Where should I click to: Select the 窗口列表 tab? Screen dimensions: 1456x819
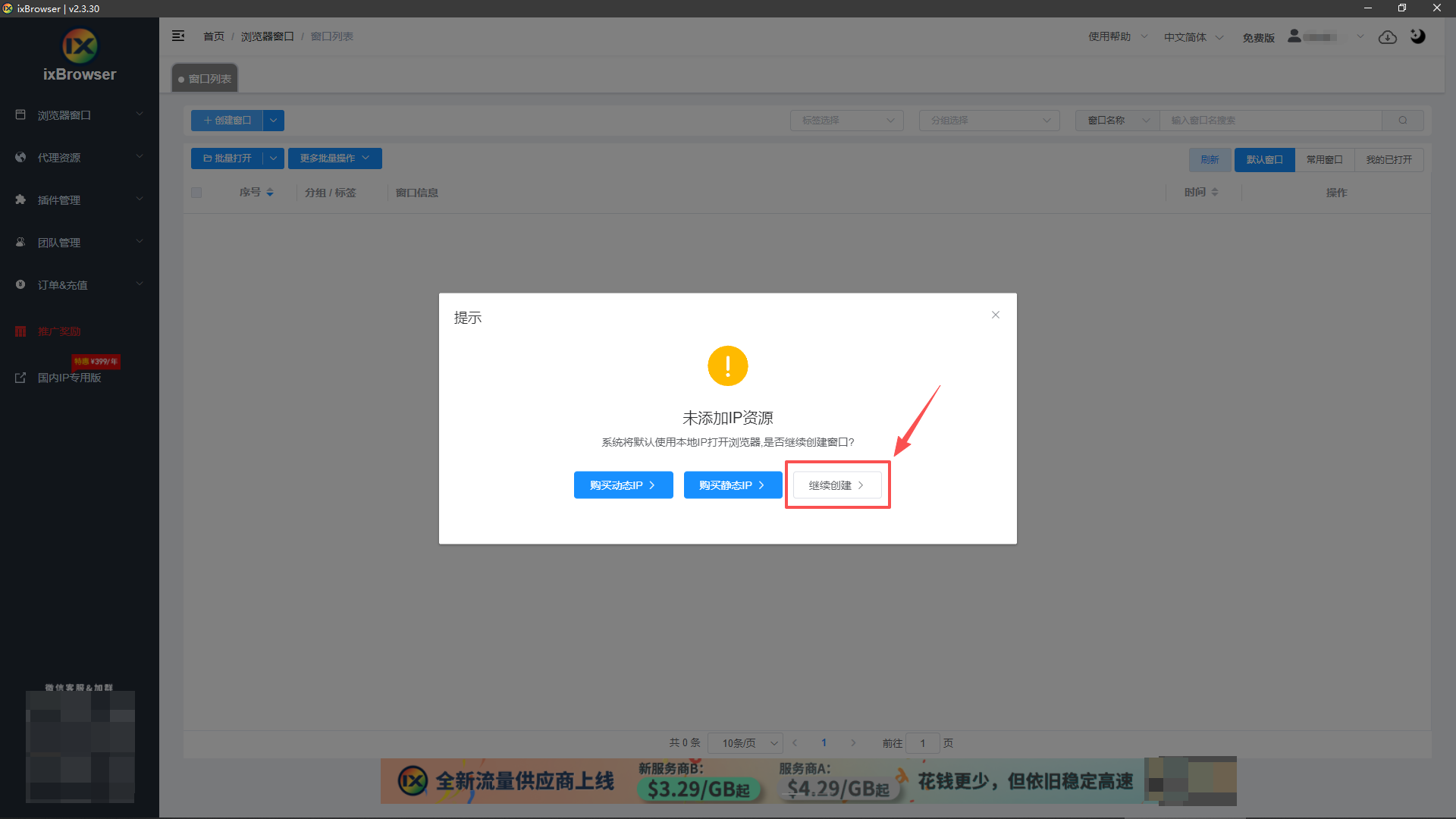click(x=205, y=79)
